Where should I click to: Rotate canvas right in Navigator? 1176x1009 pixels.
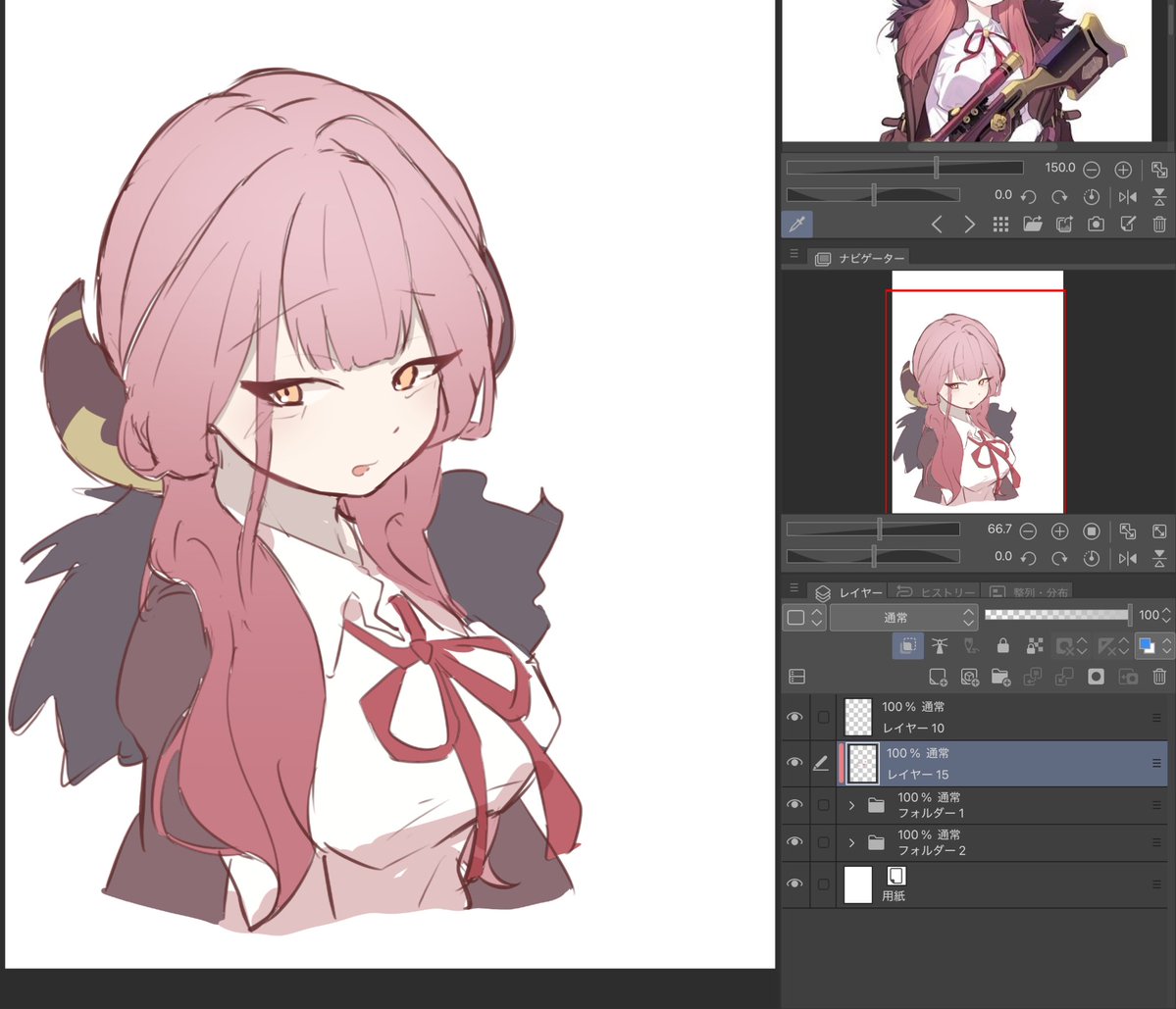pos(1059,559)
